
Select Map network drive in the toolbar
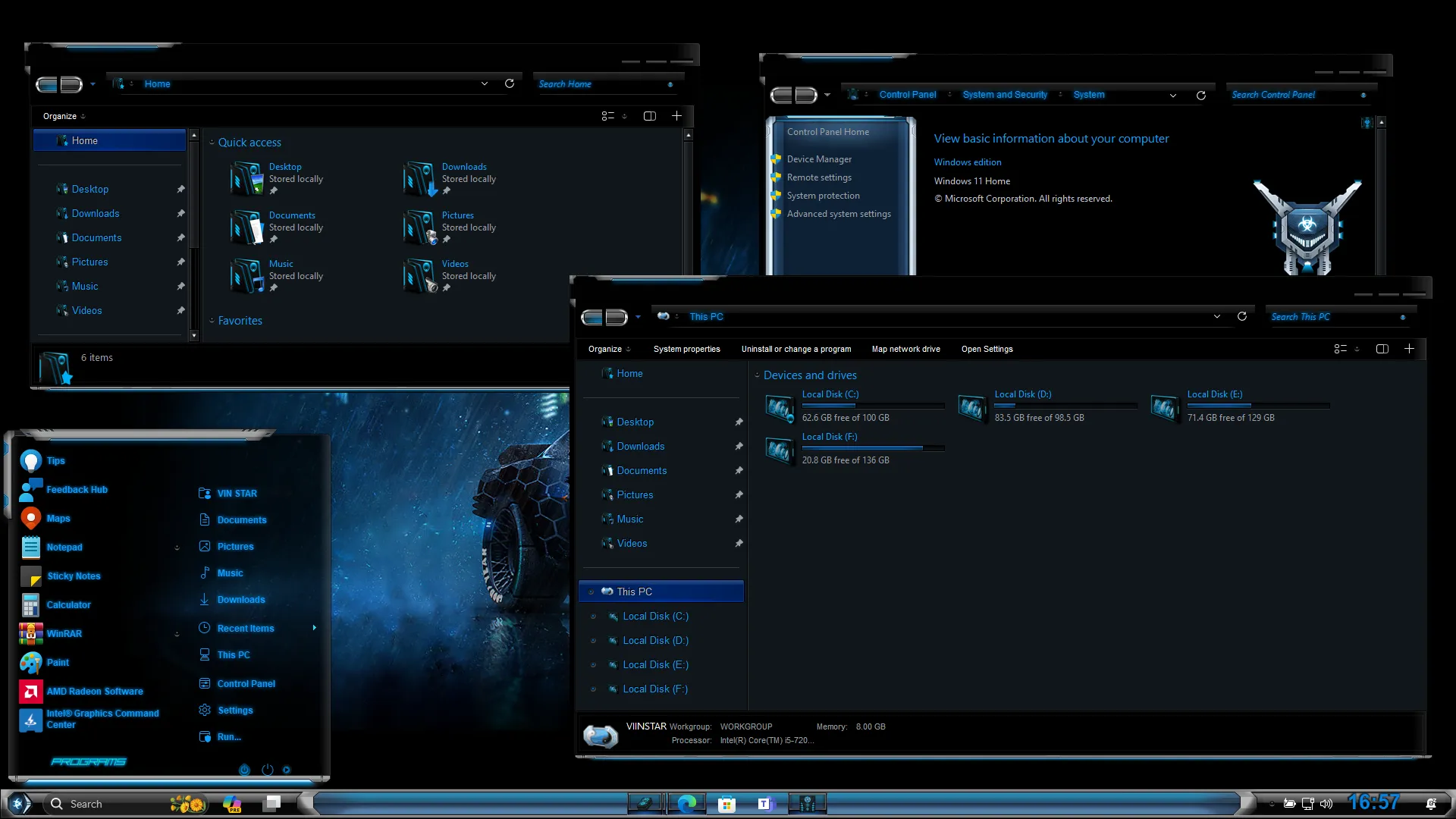pos(905,349)
